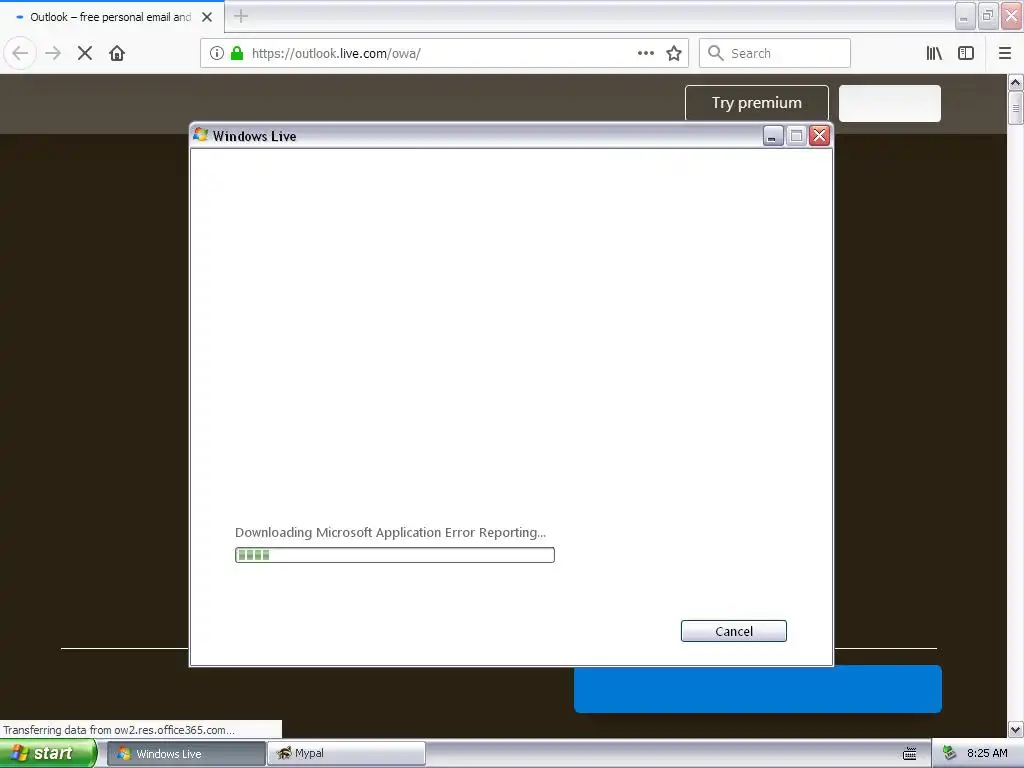Select the Outlook free personal email tab
The height and width of the screenshot is (768, 1024).
pos(112,17)
